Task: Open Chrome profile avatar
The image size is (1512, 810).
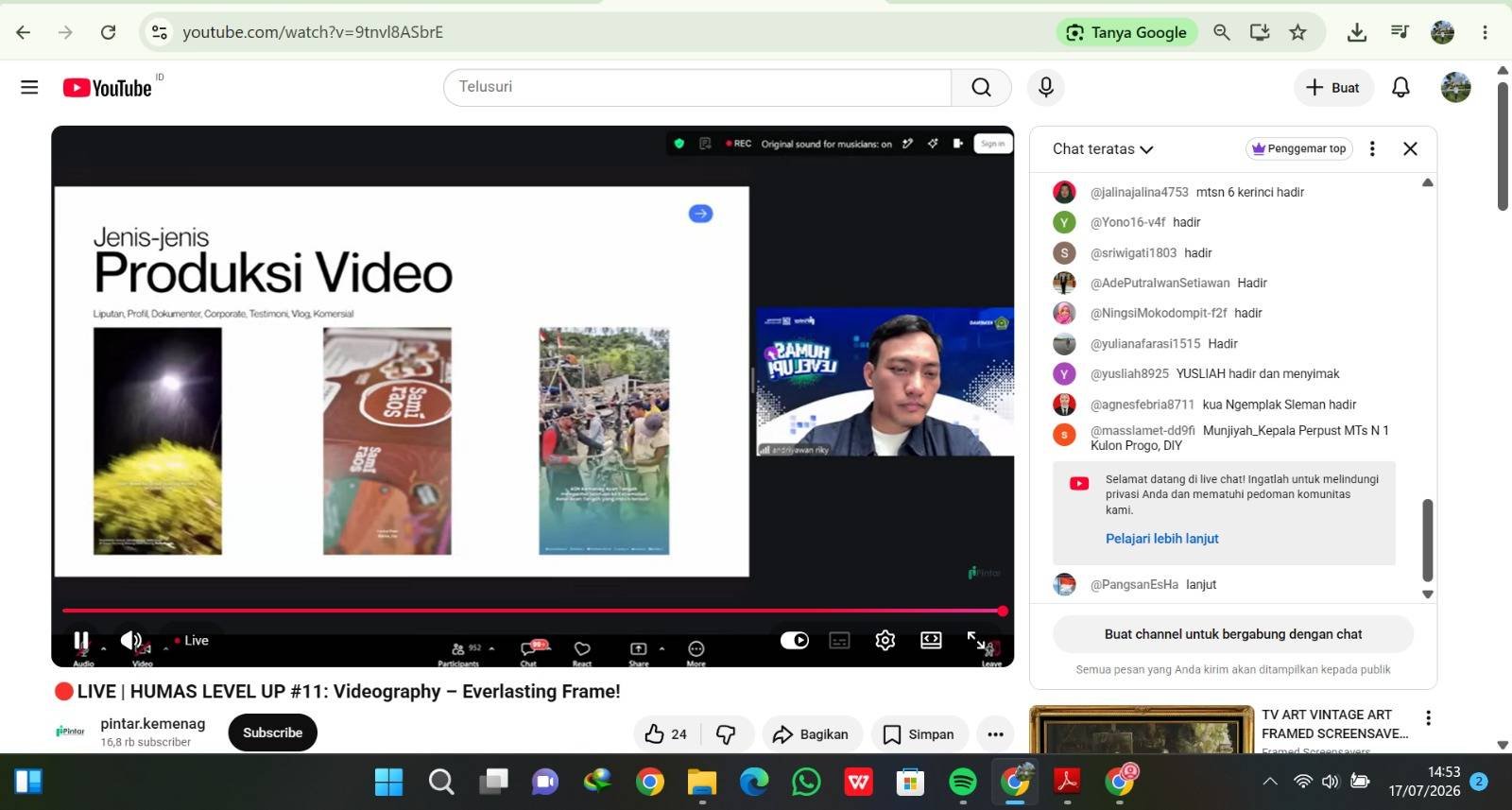Action: [x=1442, y=32]
